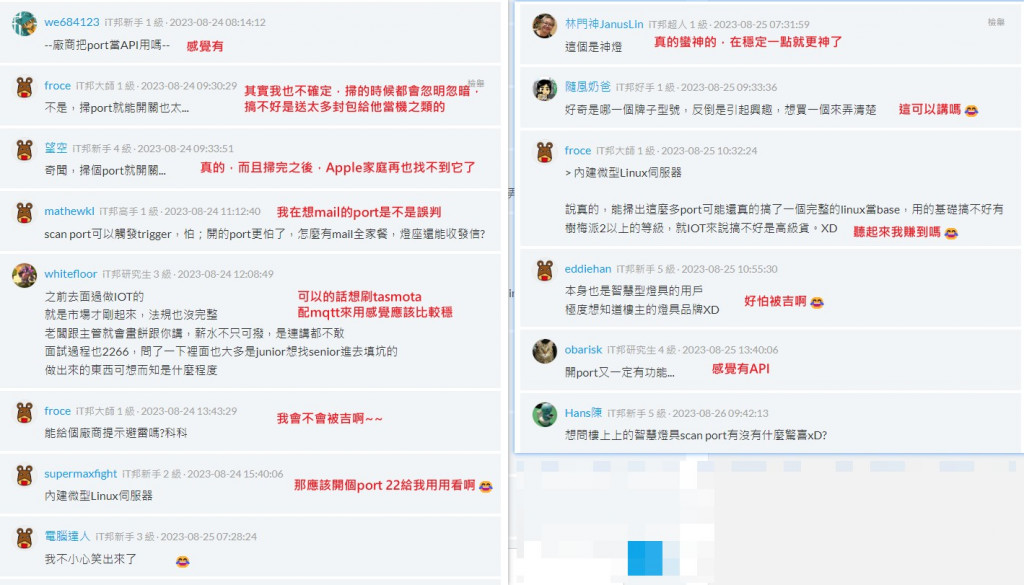
Task: Open the 望空 user avatar
Action: point(24,150)
